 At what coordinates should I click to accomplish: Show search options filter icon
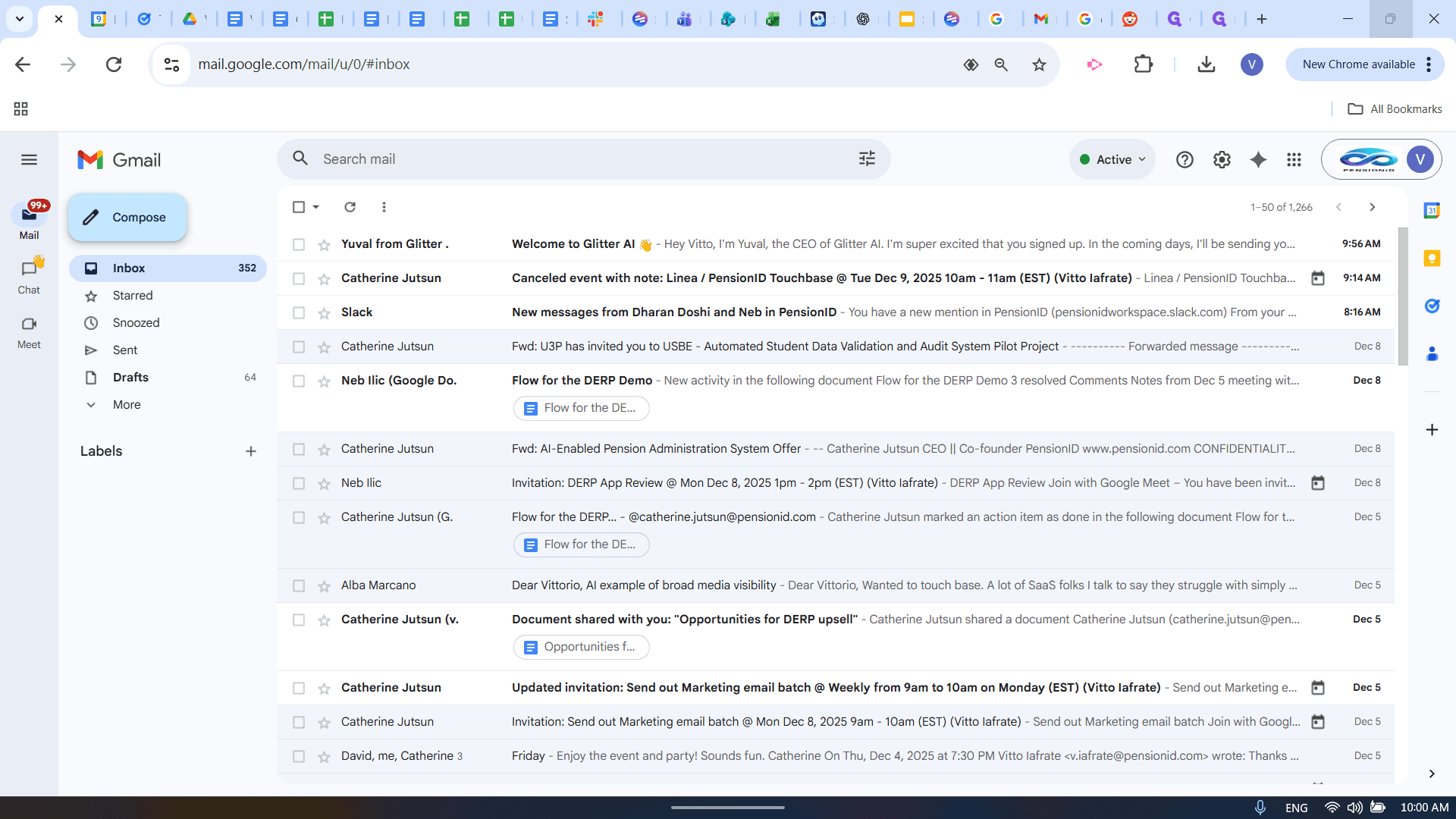[x=867, y=158]
